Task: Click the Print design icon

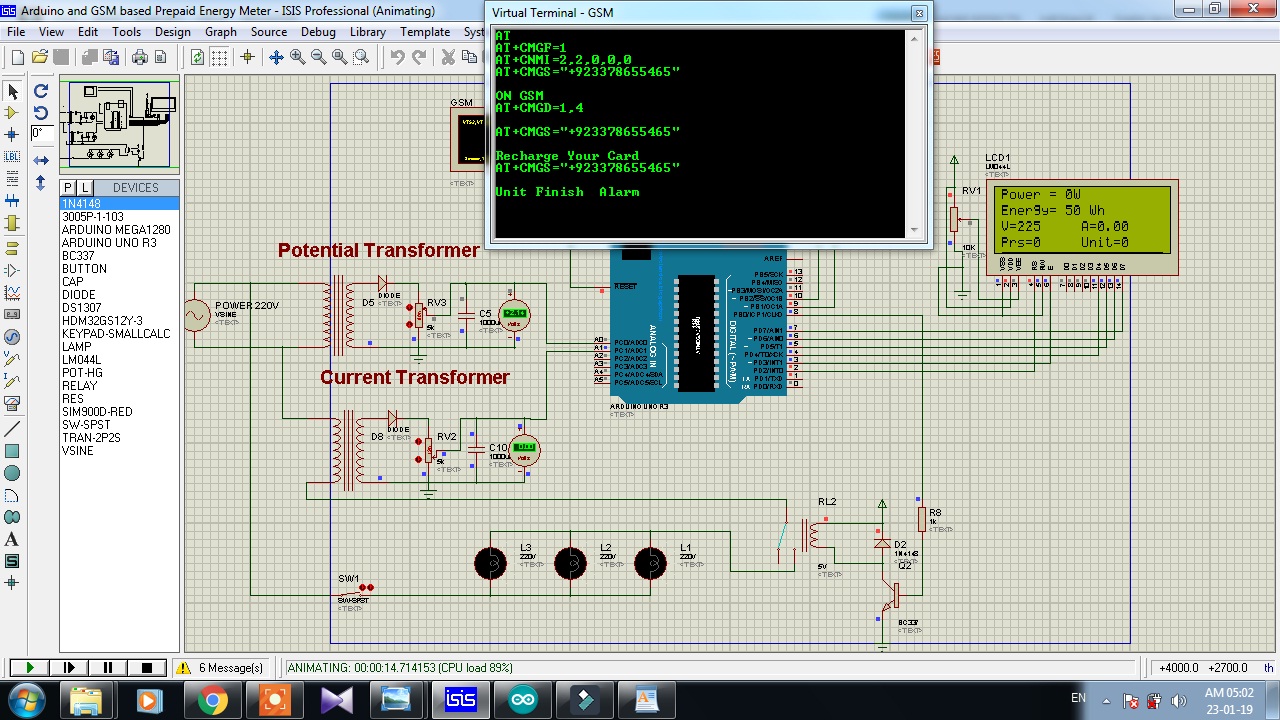Action: pos(140,57)
